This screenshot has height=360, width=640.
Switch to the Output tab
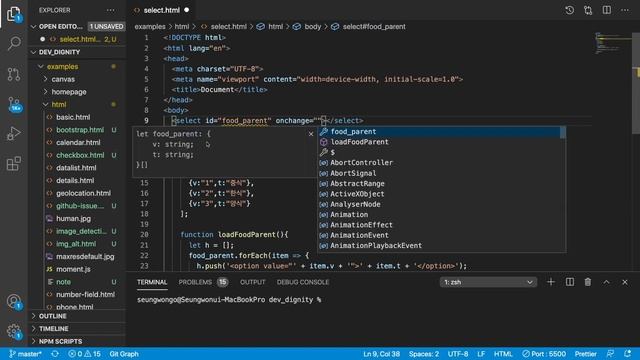(x=253, y=282)
